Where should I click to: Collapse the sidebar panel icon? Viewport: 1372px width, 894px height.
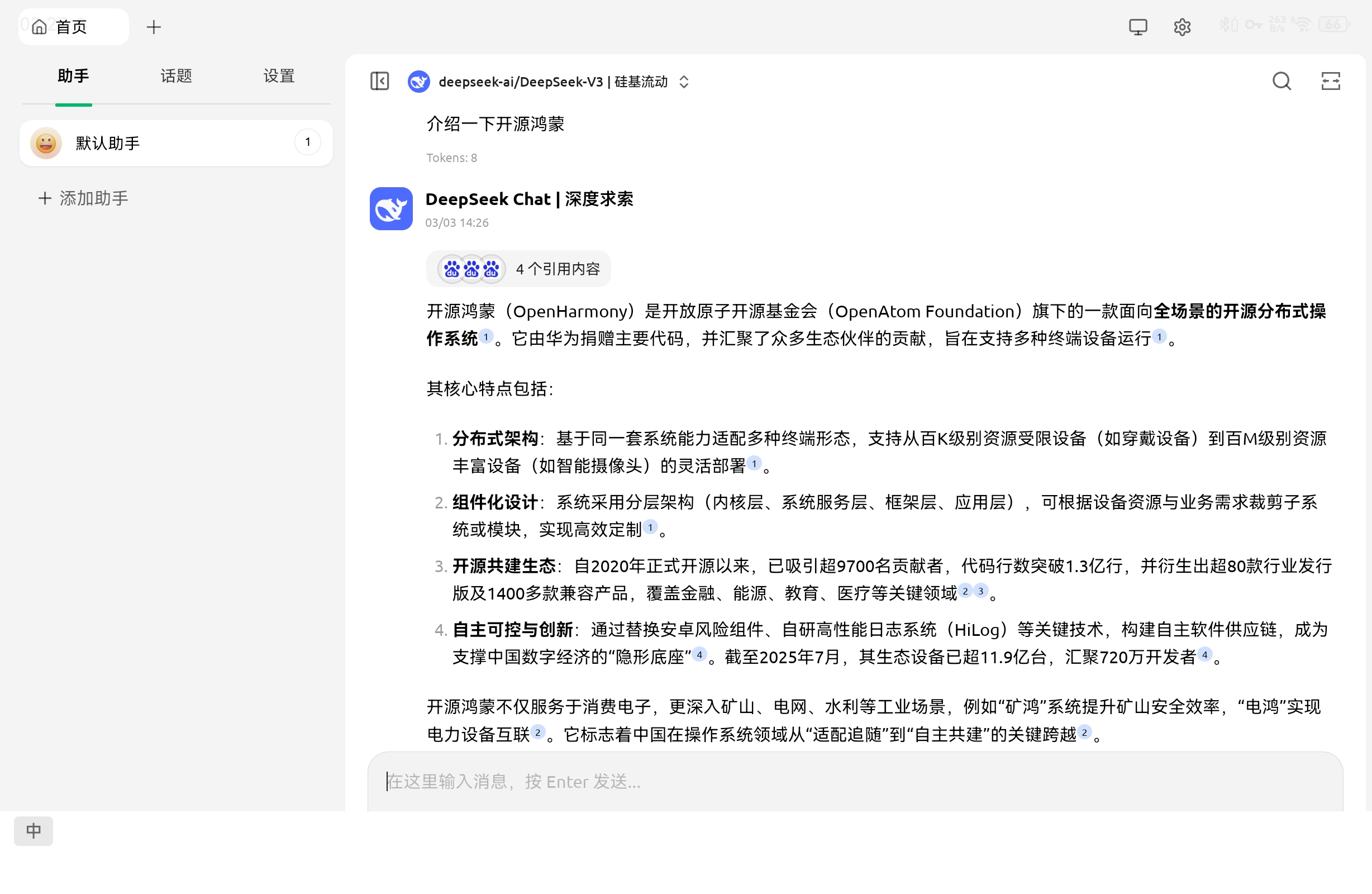[379, 82]
